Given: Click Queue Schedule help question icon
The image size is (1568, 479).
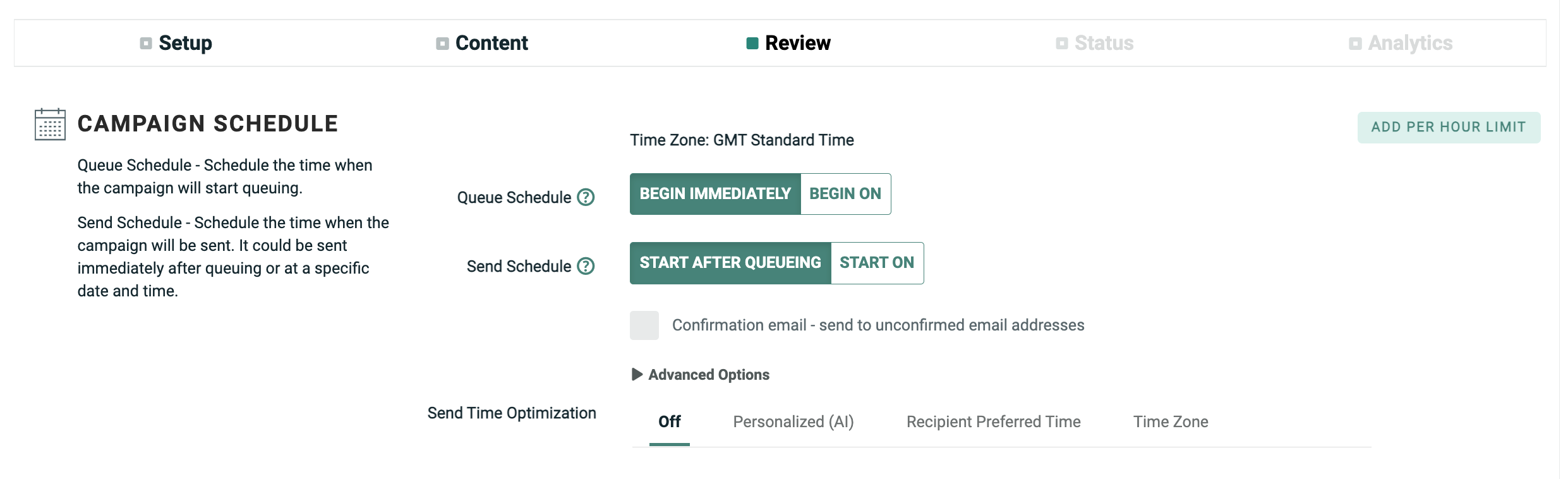Looking at the screenshot, I should pos(586,197).
